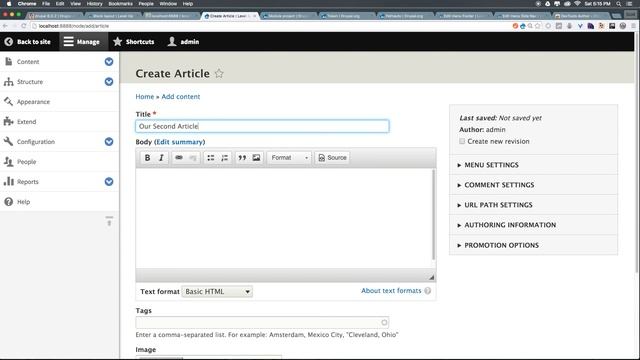This screenshot has height=360, width=640.
Task: Expand the Configuration submenu arrow
Action: pos(109,142)
